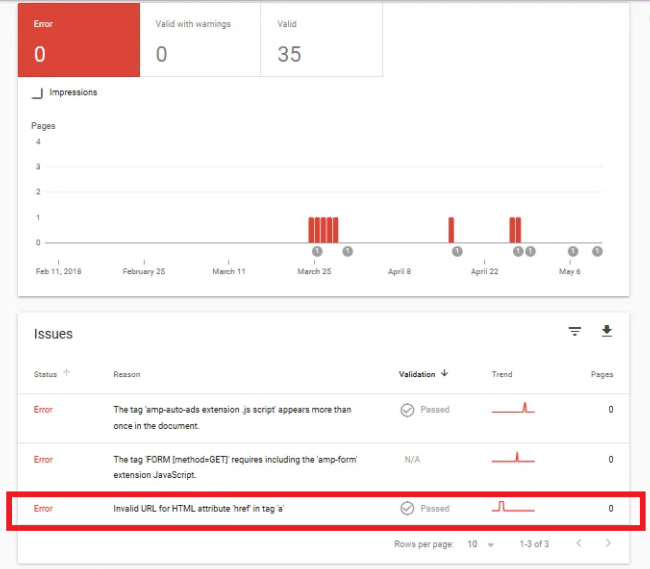Select the Error status card
Image resolution: width=650 pixels, height=569 pixels.
click(x=79, y=40)
